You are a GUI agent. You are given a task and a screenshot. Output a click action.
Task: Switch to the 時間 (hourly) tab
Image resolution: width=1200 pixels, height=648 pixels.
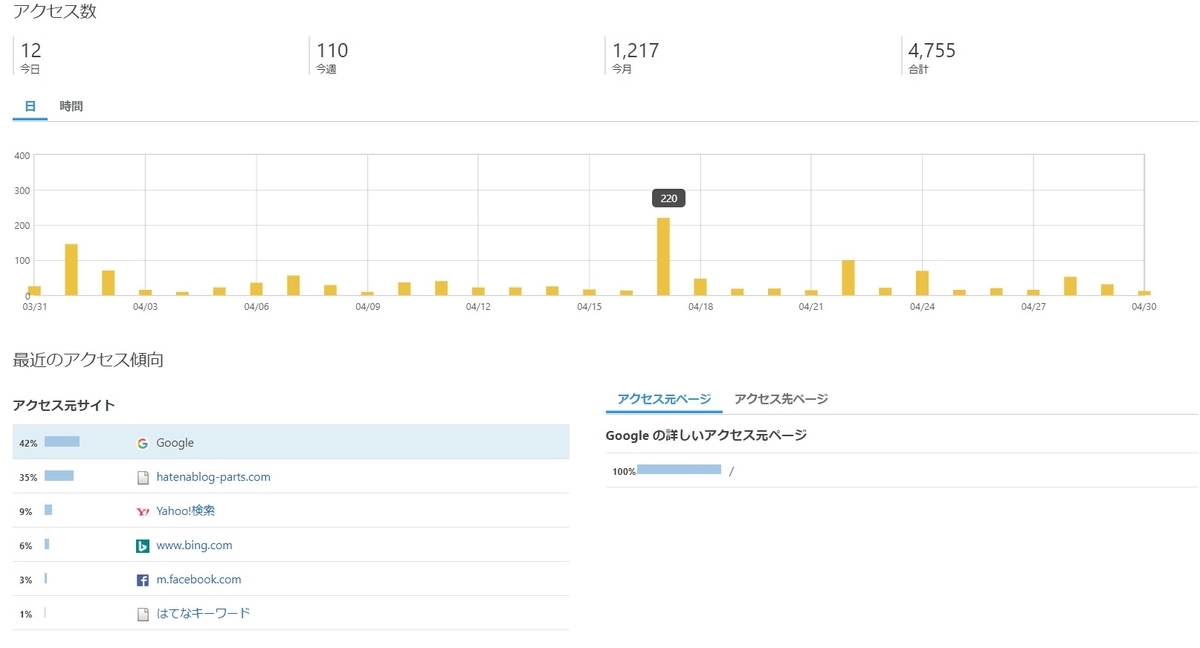pos(71,106)
